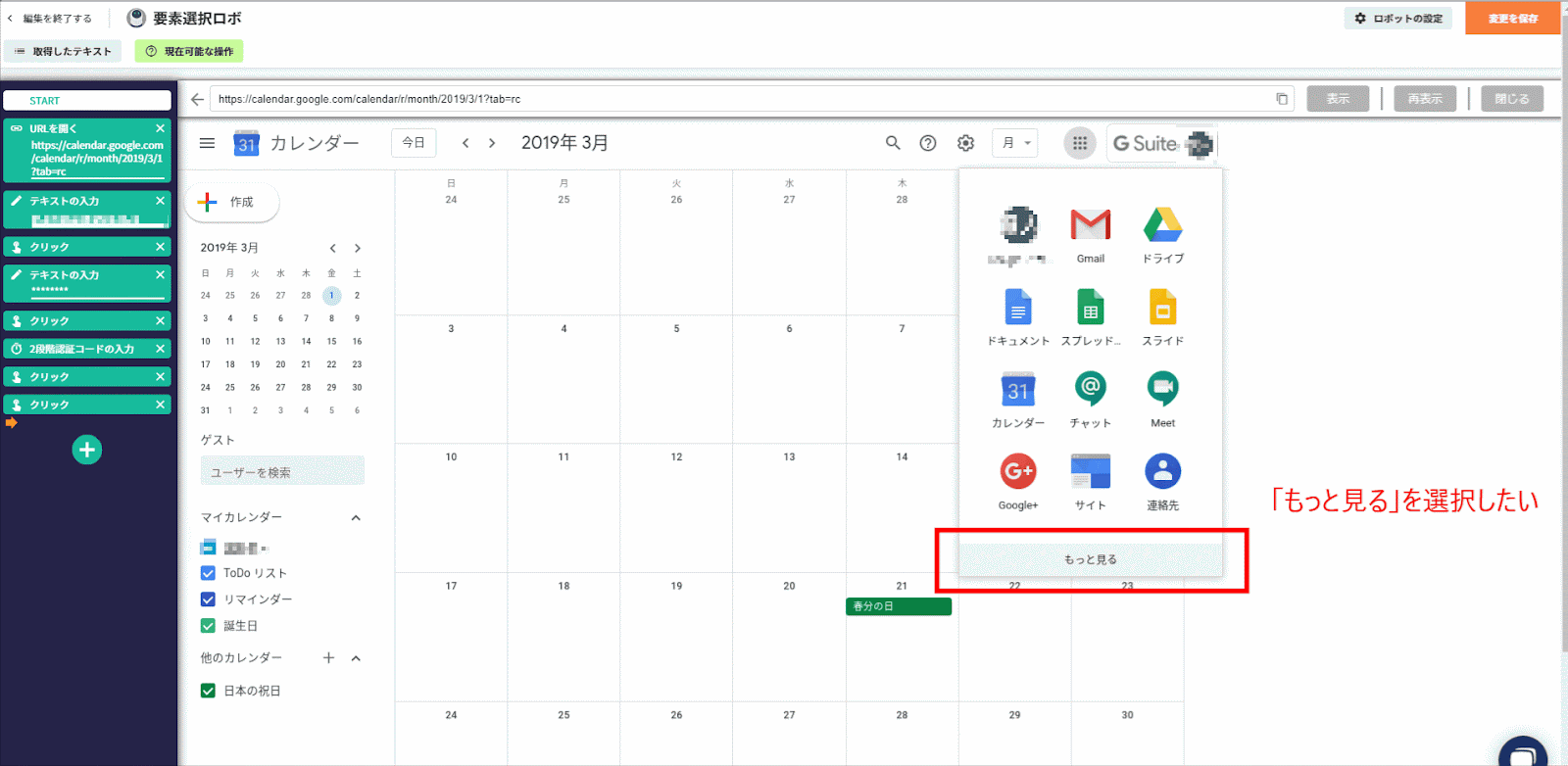This screenshot has width=1568, height=766.
Task: Click day 12 cell in month grid
Action: (676, 507)
